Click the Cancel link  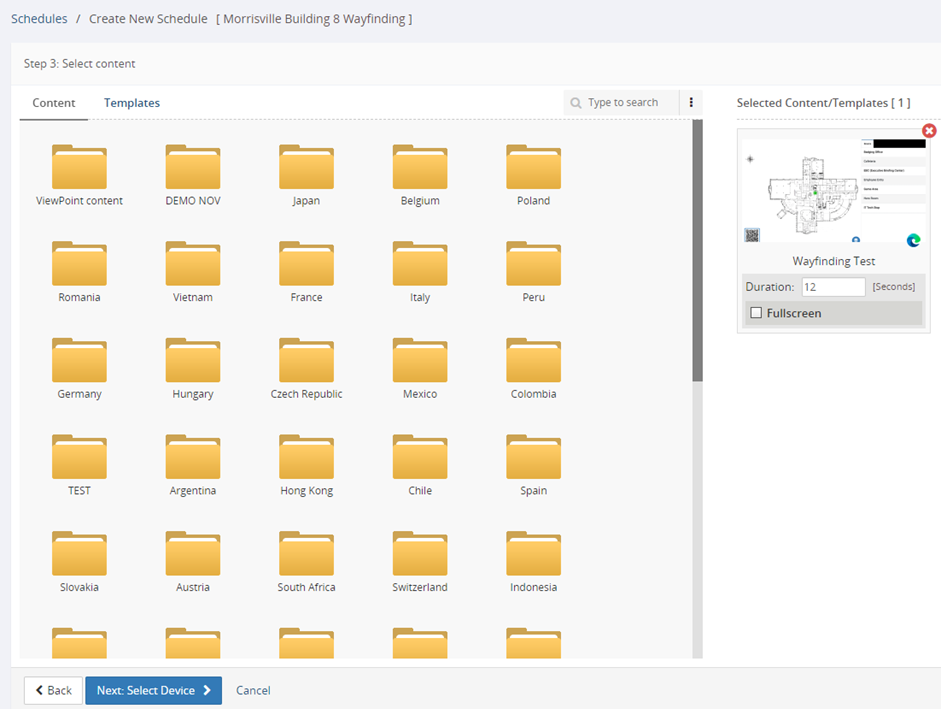pyautogui.click(x=253, y=690)
